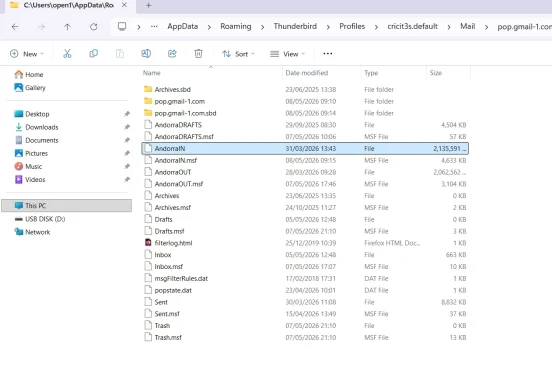Click the Forward navigation arrow
The height and width of the screenshot is (384, 552).
[x=41, y=27]
